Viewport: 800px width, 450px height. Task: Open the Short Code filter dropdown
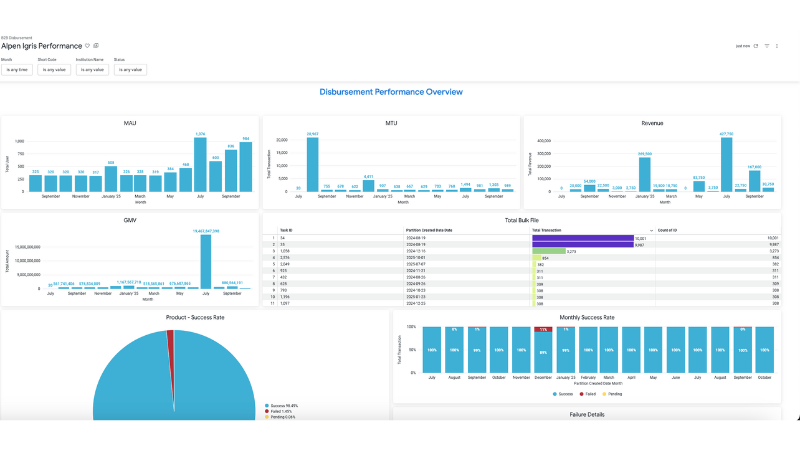click(x=54, y=69)
